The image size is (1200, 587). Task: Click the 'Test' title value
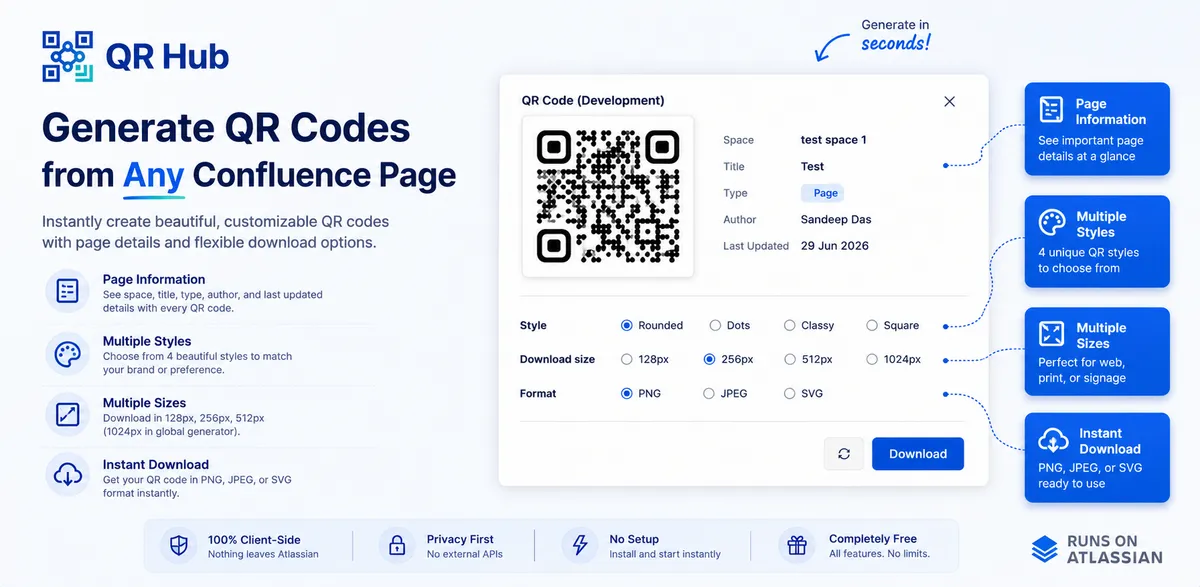pyautogui.click(x=813, y=167)
